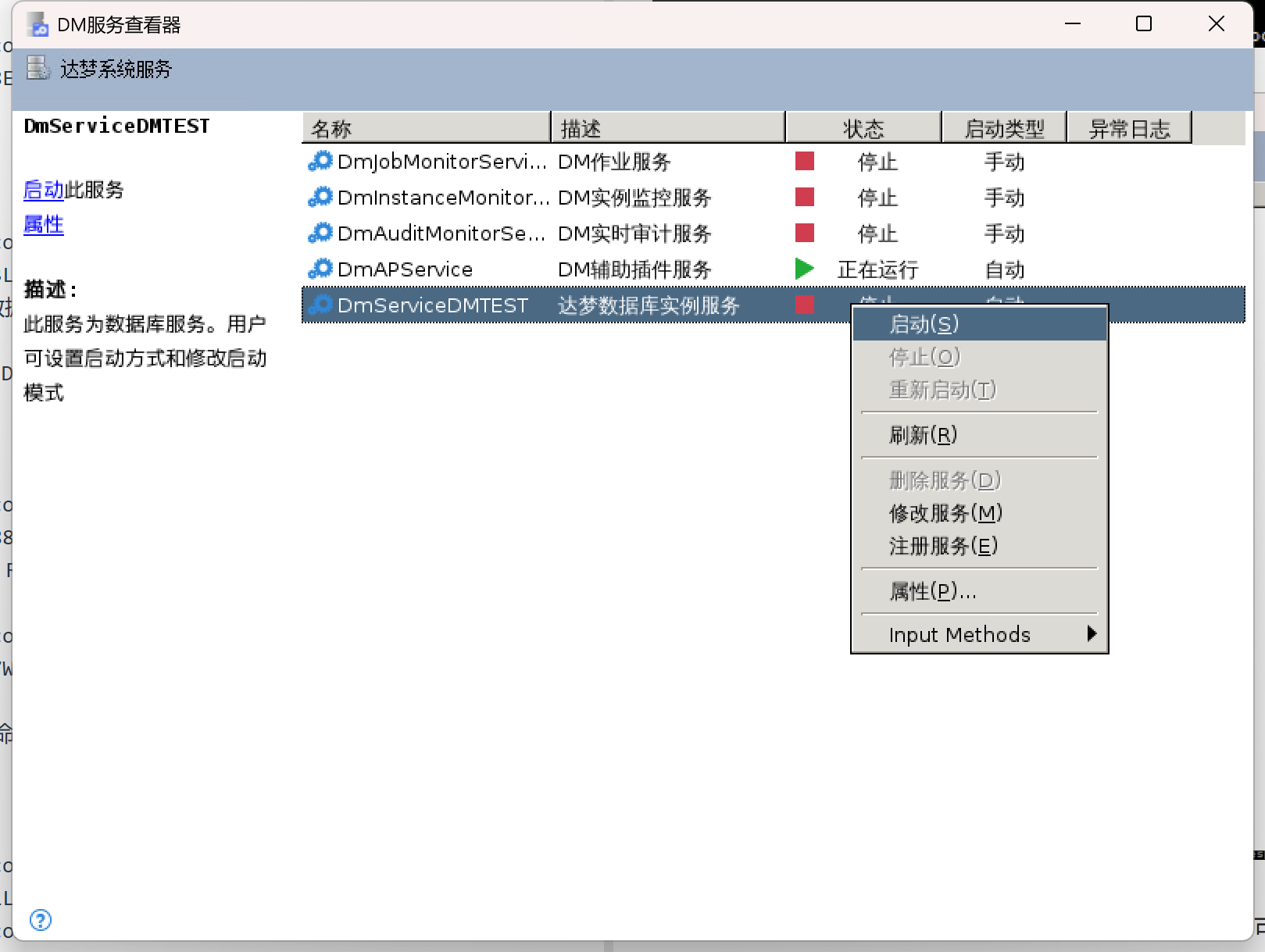Select 注册服务(E) in the context menu
This screenshot has width=1265, height=952.
[x=980, y=546]
